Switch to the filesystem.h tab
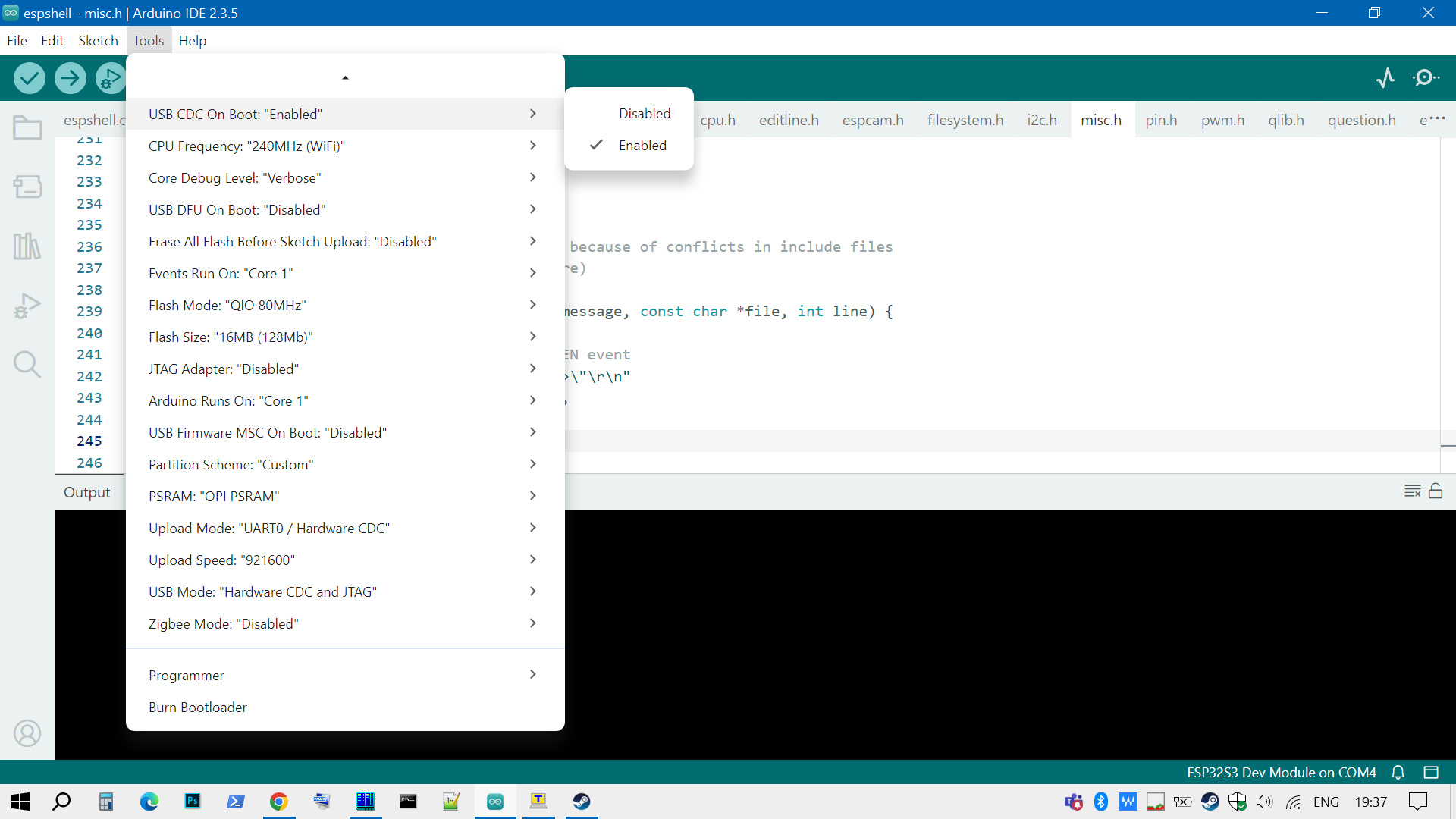 (x=965, y=120)
